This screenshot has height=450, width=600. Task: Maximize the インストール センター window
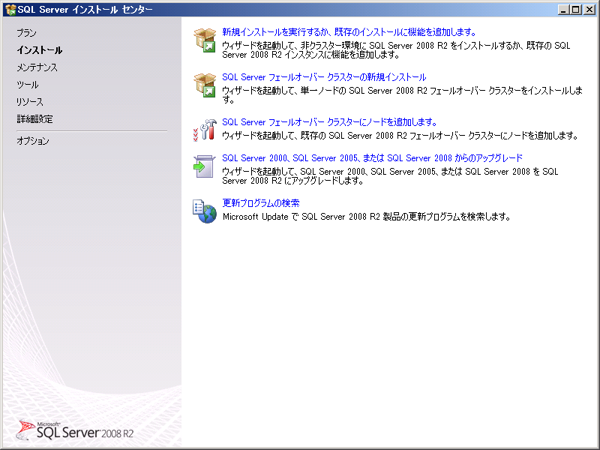coord(576,10)
